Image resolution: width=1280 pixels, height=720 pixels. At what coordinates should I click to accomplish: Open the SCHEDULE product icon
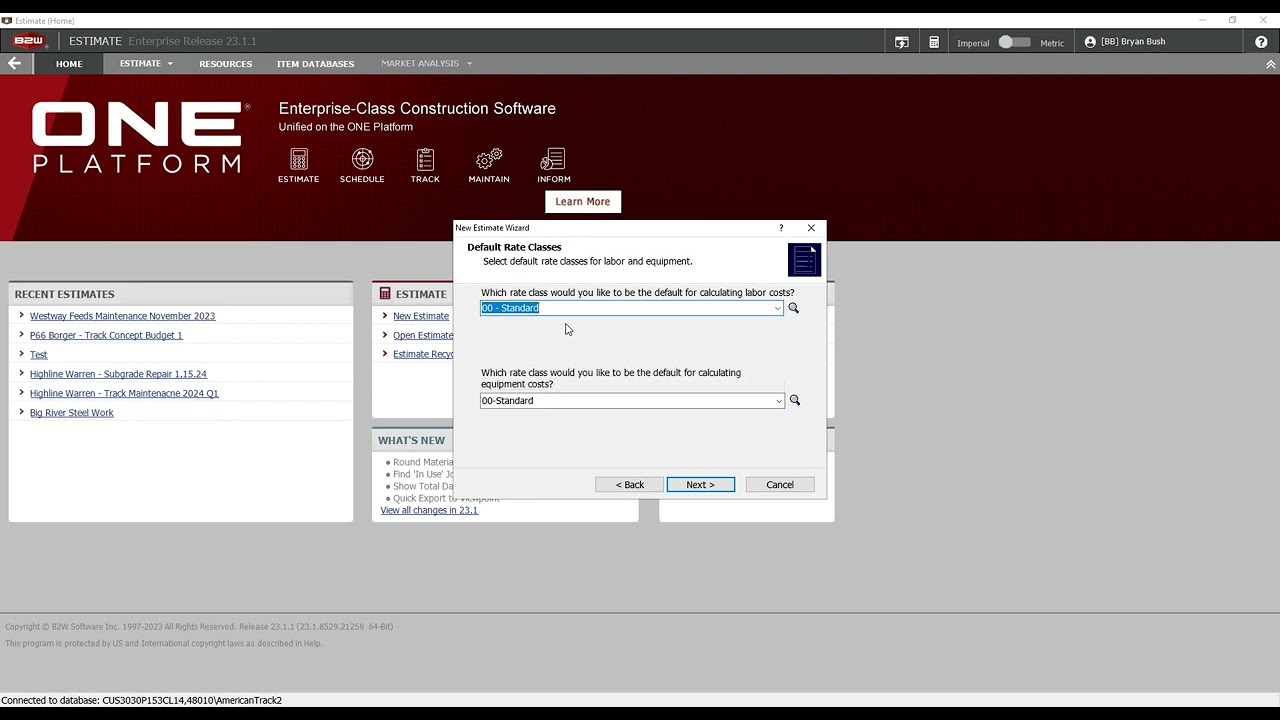click(362, 166)
